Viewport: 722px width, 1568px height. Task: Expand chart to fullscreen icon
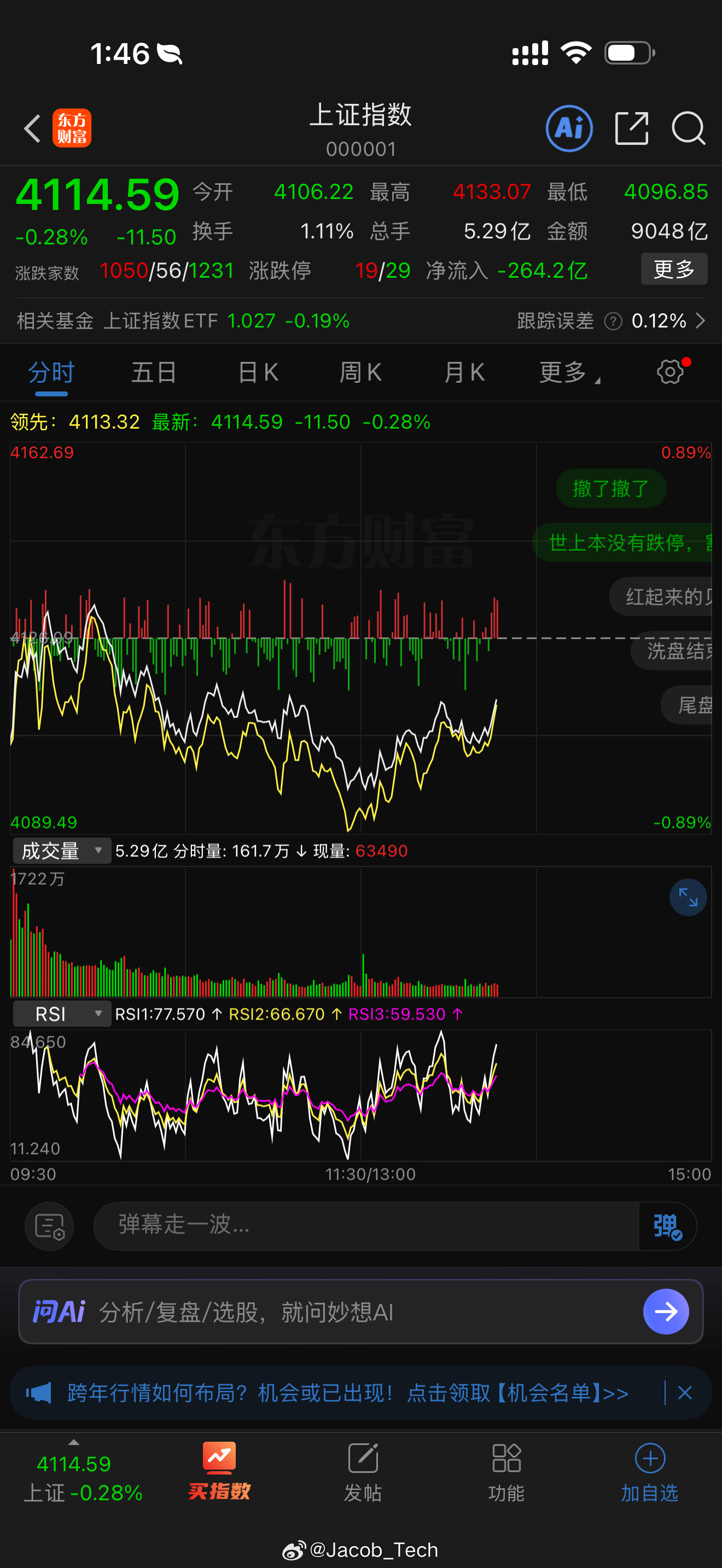pos(688,897)
